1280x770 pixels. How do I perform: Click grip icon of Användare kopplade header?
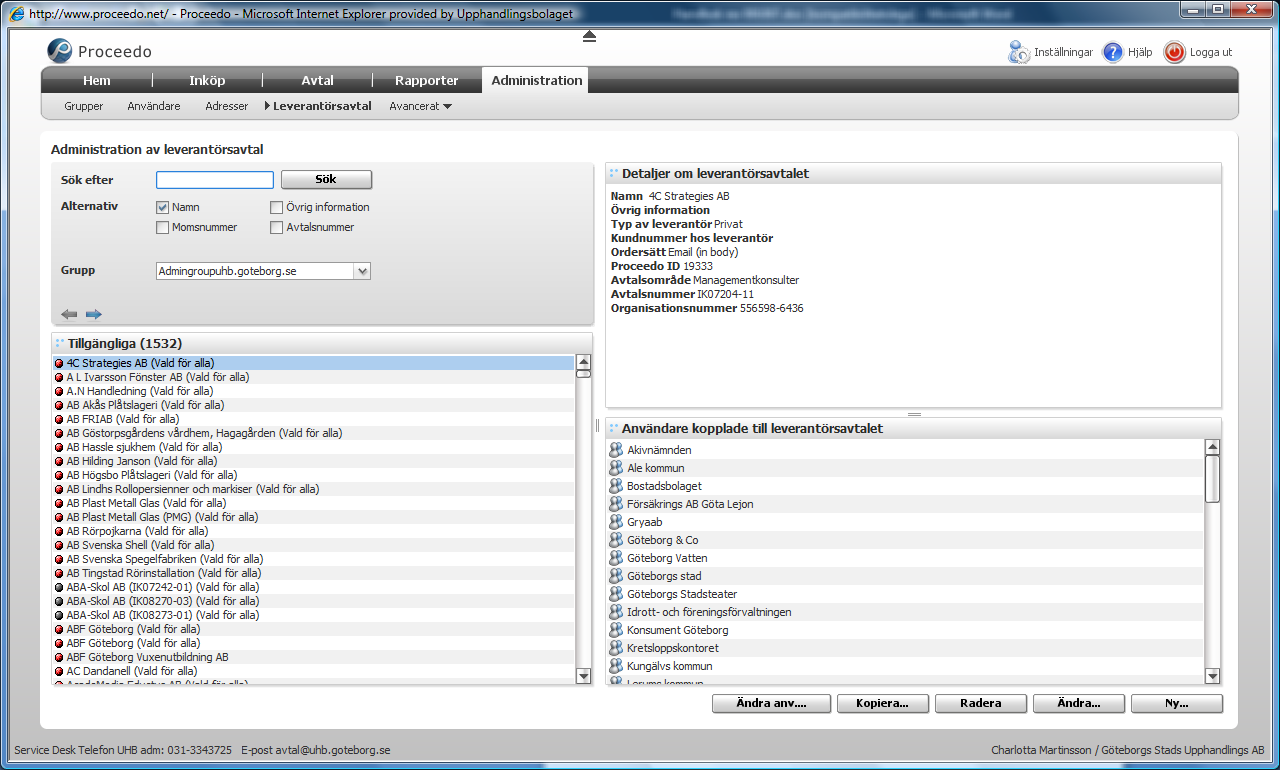[x=614, y=428]
